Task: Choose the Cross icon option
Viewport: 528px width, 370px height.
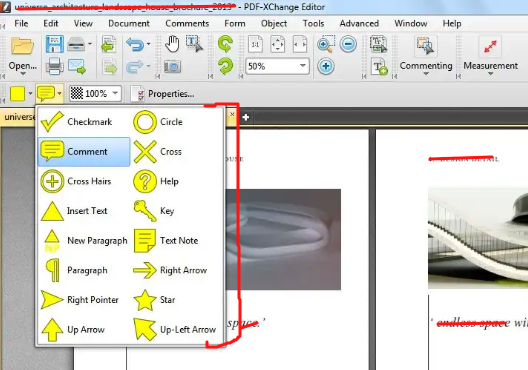Action: point(176,152)
